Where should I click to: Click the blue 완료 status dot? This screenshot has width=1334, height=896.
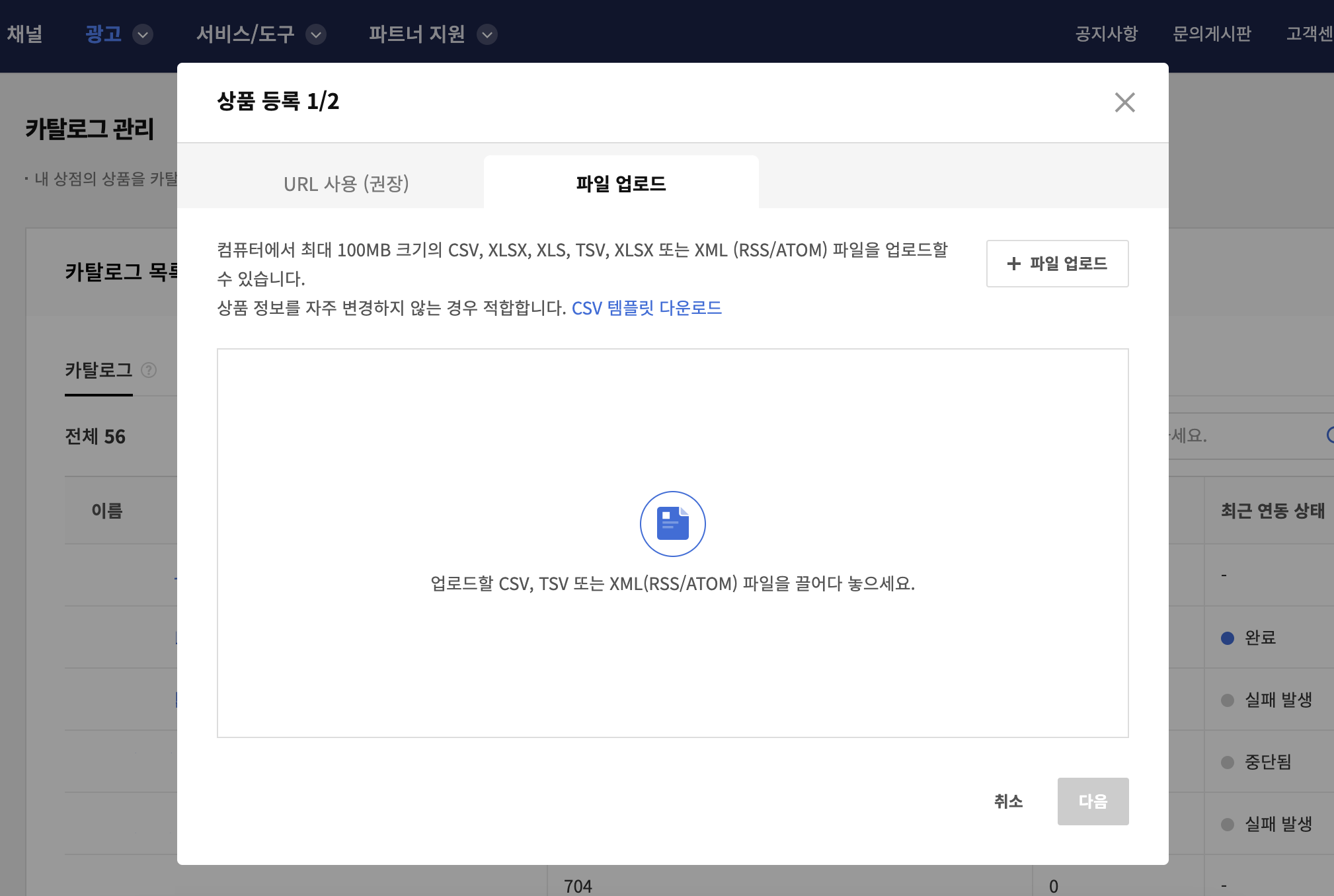1228,638
